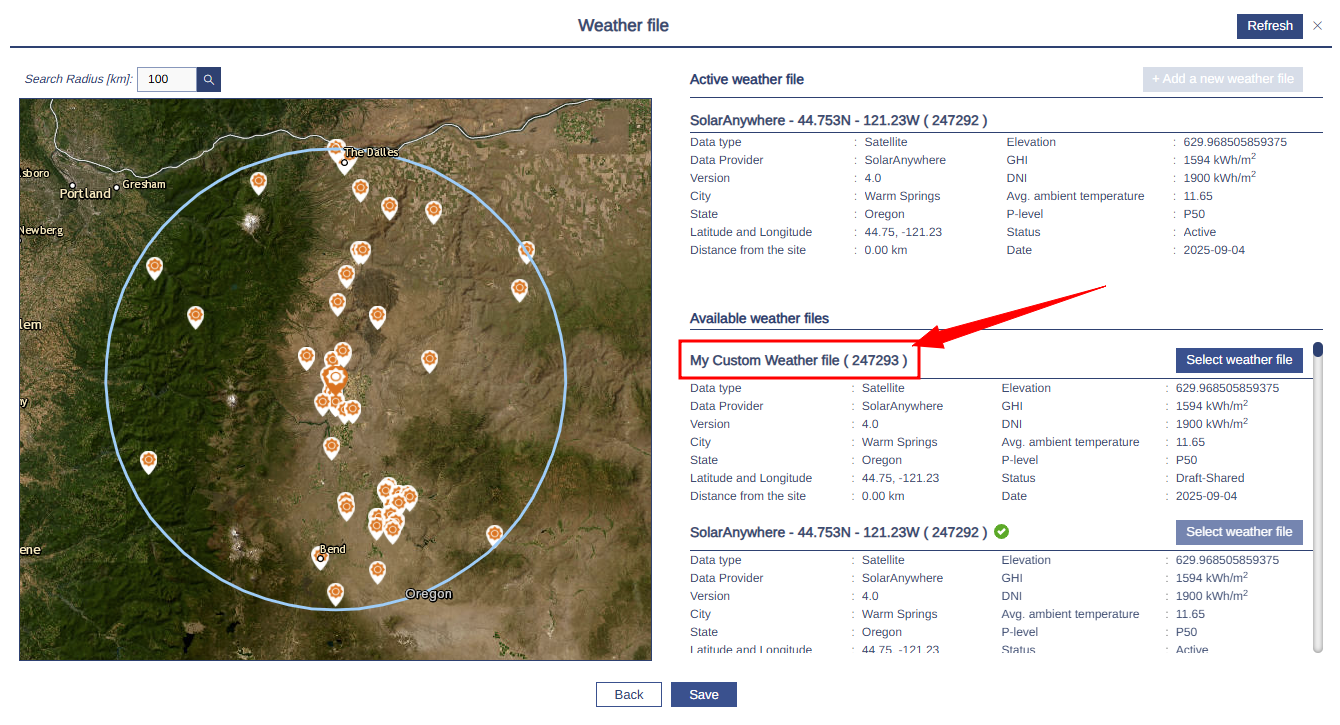Click the Available weather files heading

coord(759,318)
